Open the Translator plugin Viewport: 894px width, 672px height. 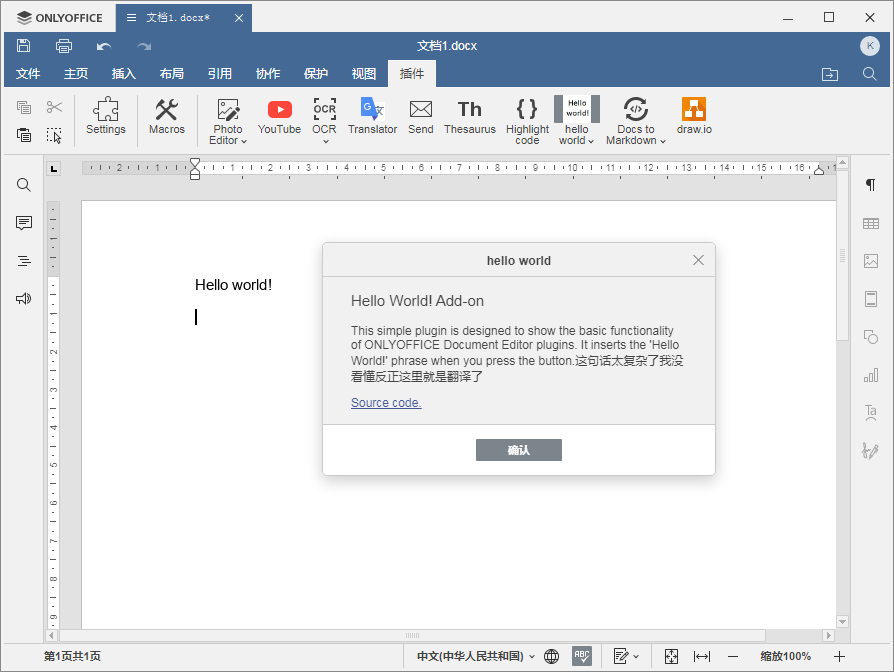372,116
